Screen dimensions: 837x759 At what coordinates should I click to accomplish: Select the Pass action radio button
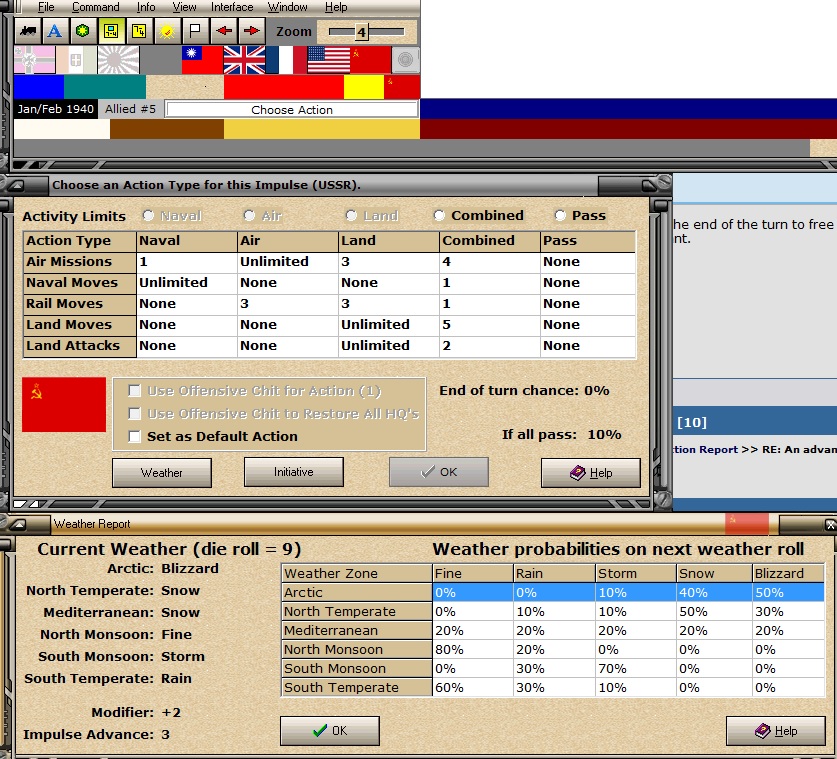coord(560,216)
